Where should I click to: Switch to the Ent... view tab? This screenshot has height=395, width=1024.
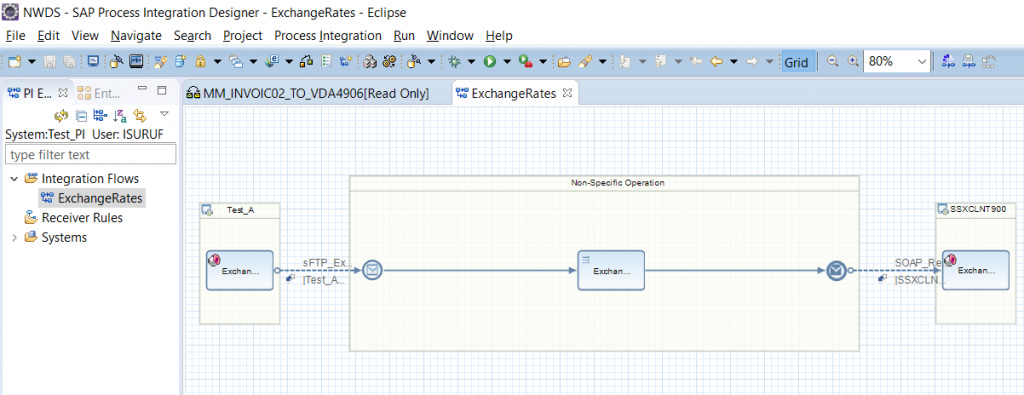point(100,93)
